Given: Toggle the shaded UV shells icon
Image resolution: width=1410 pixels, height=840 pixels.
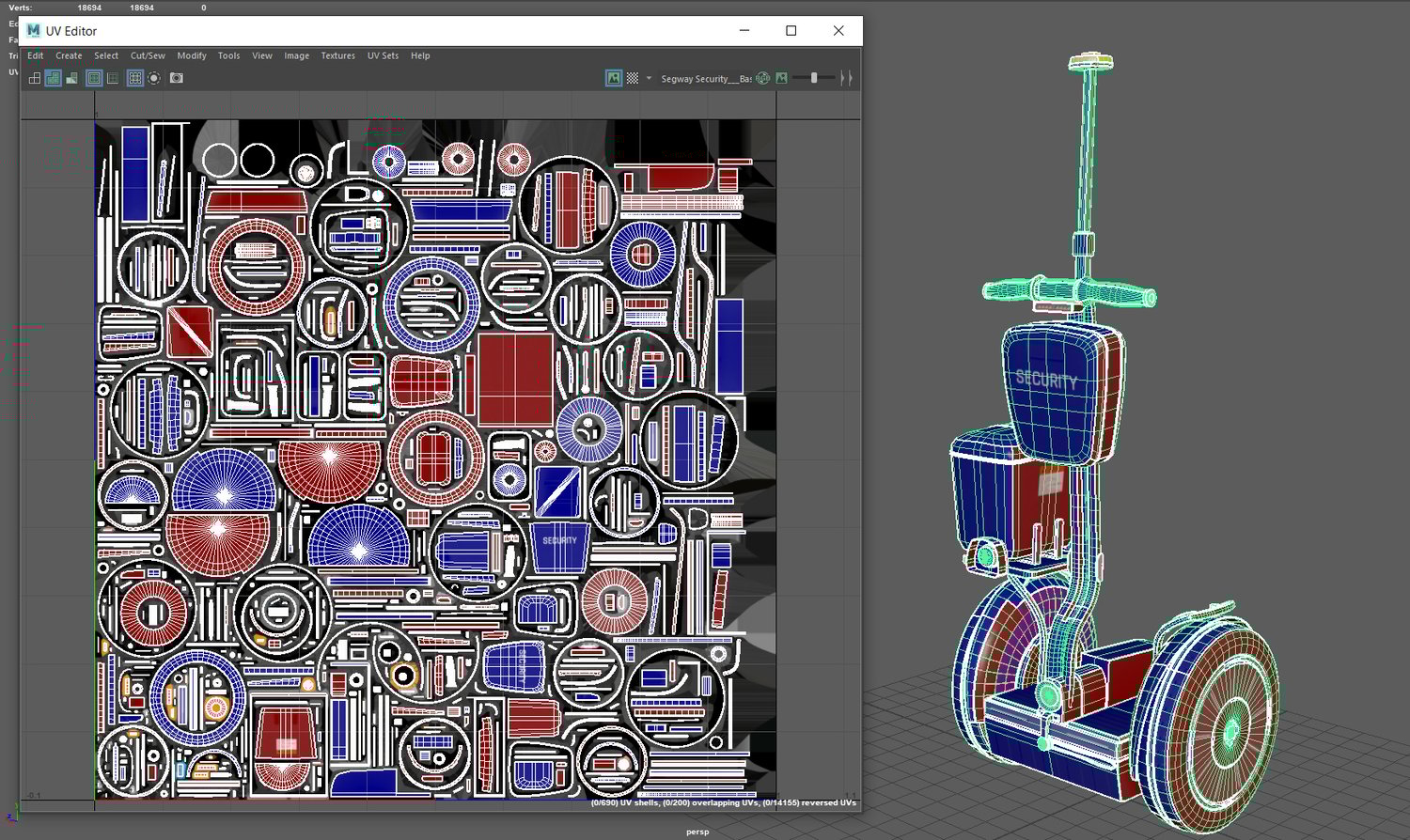Looking at the screenshot, I should coord(54,79).
